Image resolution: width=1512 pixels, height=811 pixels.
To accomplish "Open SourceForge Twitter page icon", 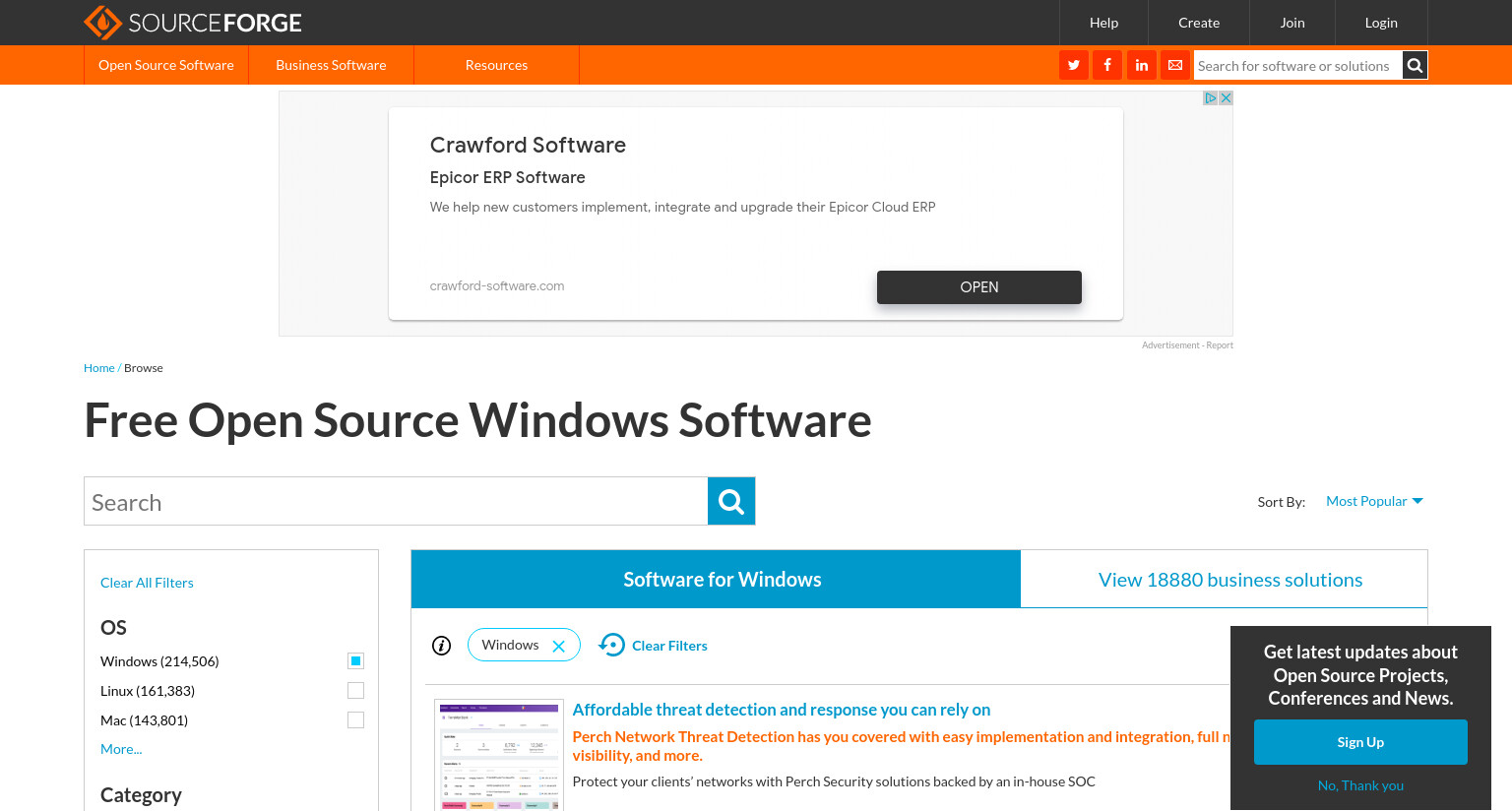I will (1074, 65).
